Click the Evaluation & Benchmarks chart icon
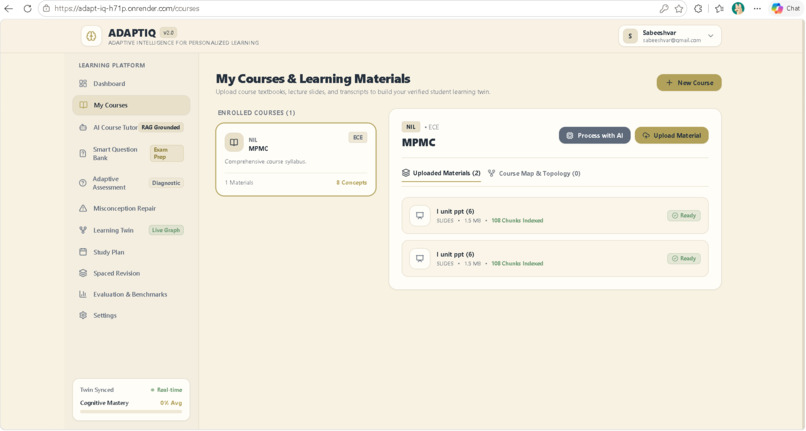This screenshot has height=431, width=806. click(x=83, y=294)
